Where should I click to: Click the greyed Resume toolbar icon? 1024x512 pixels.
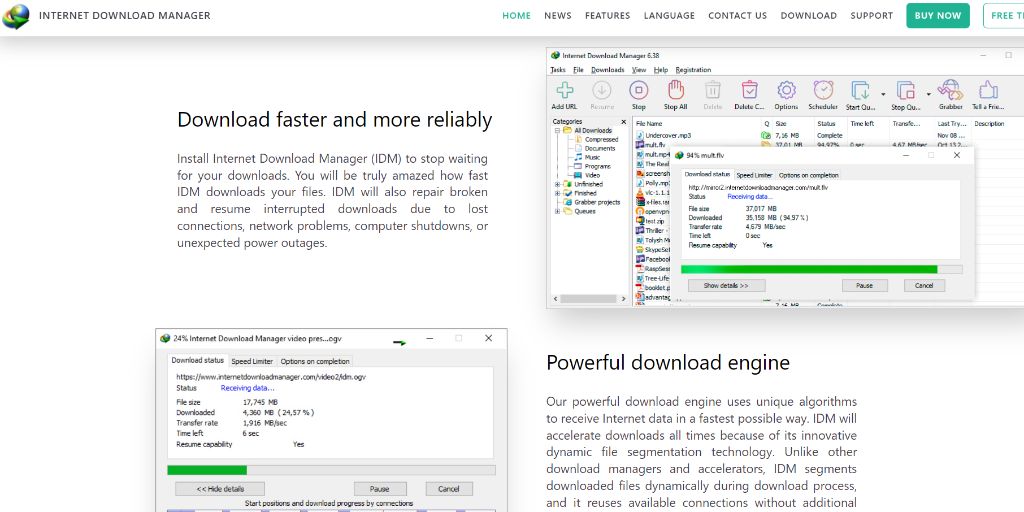[601, 90]
